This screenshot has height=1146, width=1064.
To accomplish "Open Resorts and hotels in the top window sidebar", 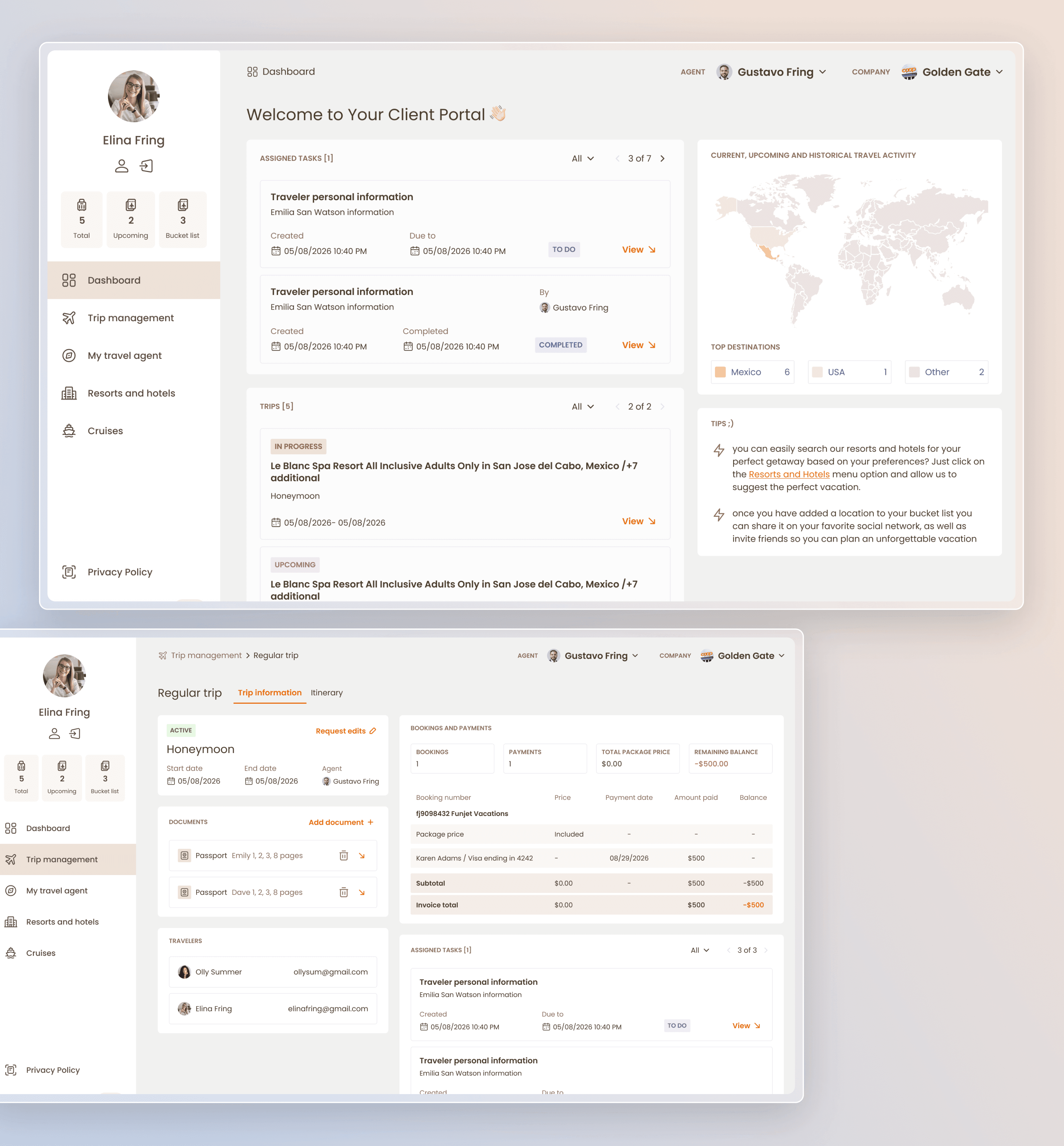I will click(134, 393).
